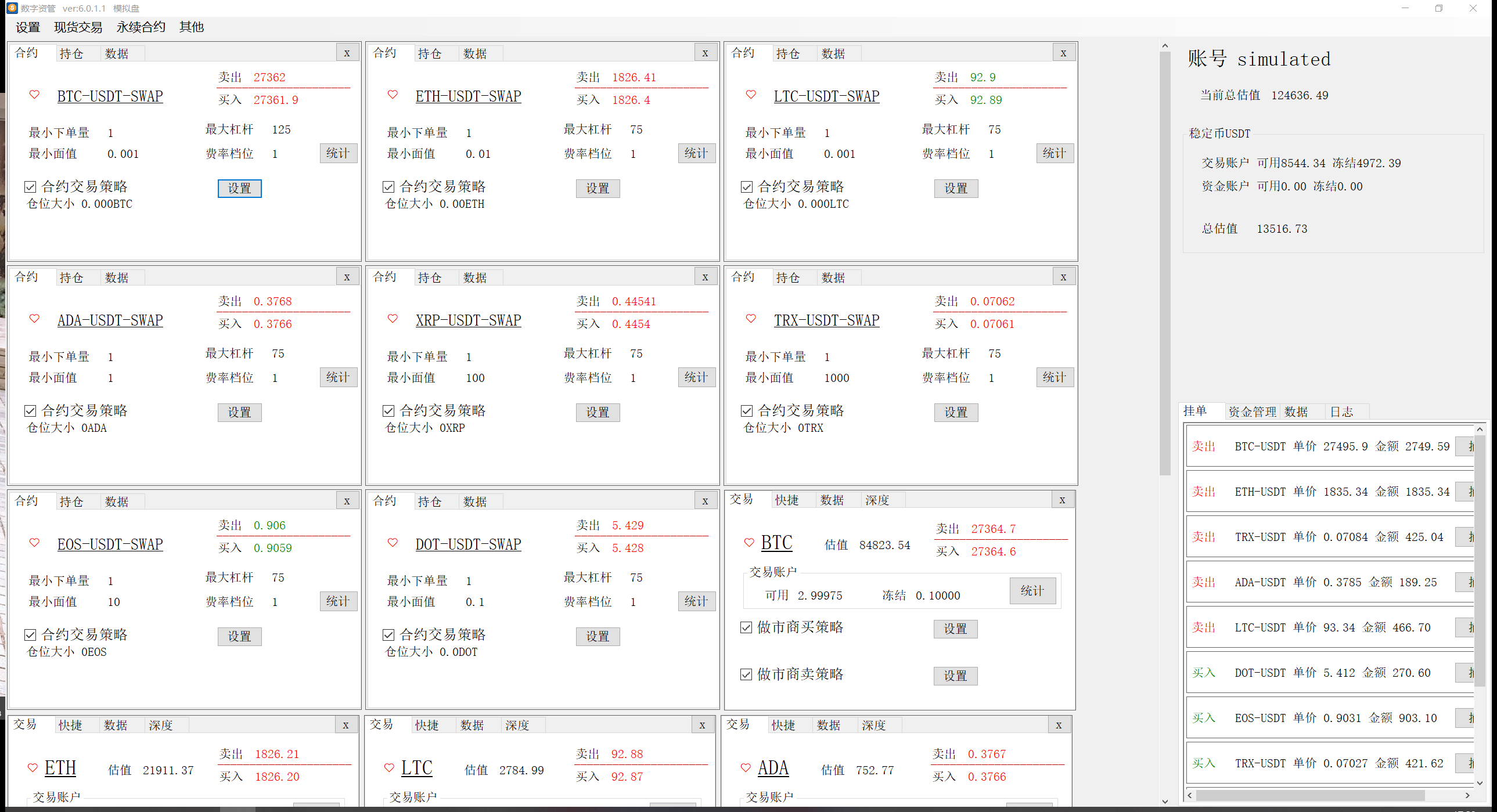Favorite ADA-USDT-SWAP using the heart icon

34,319
